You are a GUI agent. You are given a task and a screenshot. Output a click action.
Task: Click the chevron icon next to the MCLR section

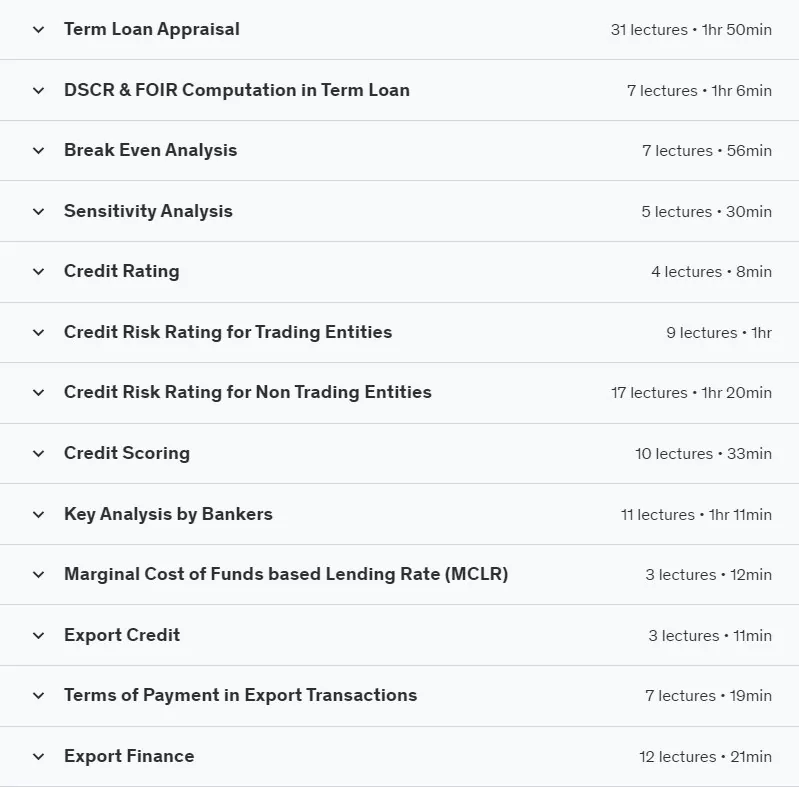pos(38,575)
